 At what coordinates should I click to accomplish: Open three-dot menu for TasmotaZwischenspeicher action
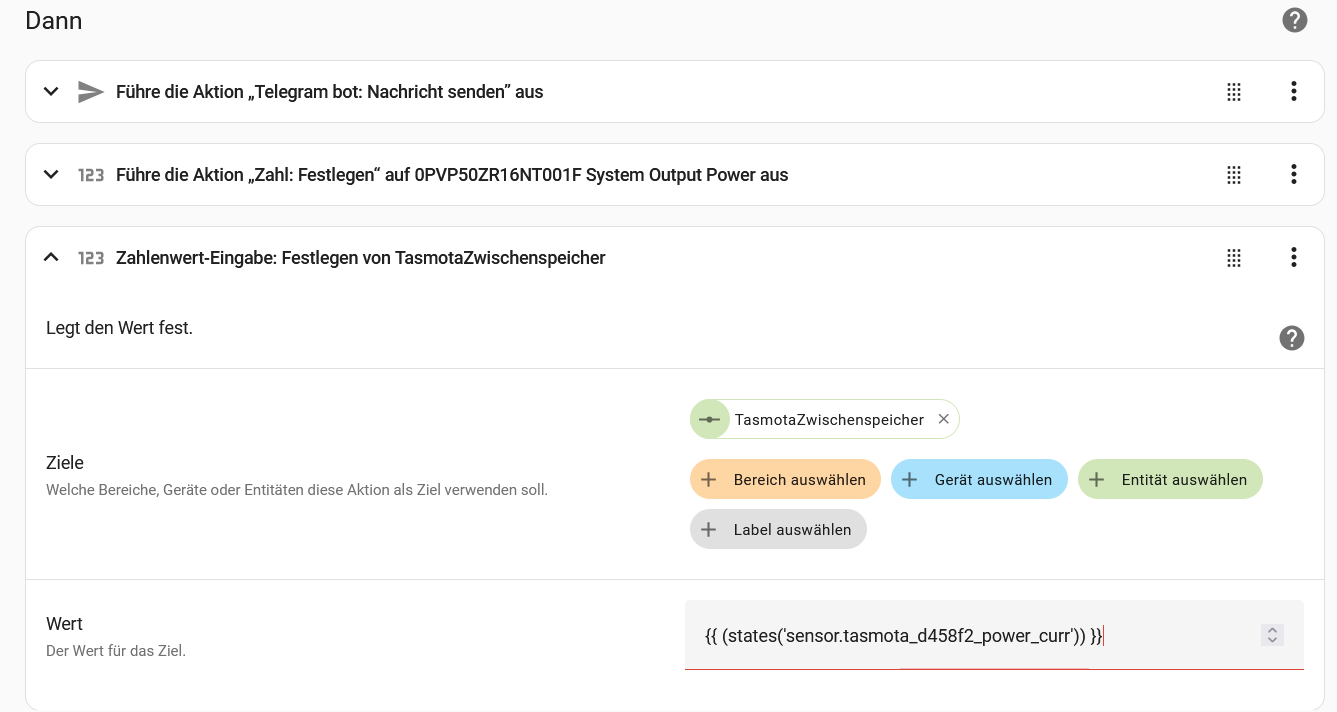coord(1293,258)
